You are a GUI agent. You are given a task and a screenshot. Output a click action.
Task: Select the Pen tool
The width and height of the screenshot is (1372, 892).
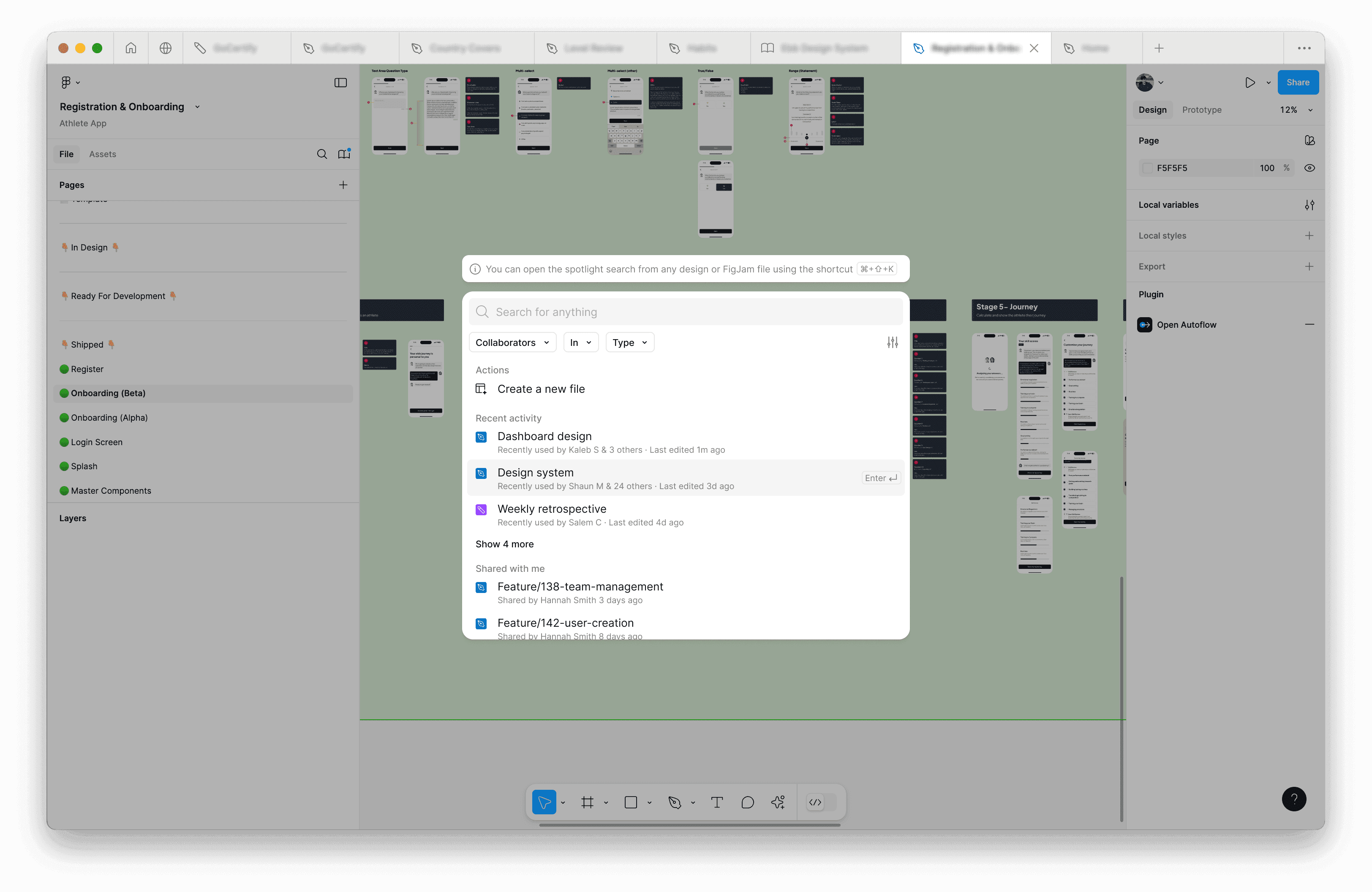click(675, 802)
